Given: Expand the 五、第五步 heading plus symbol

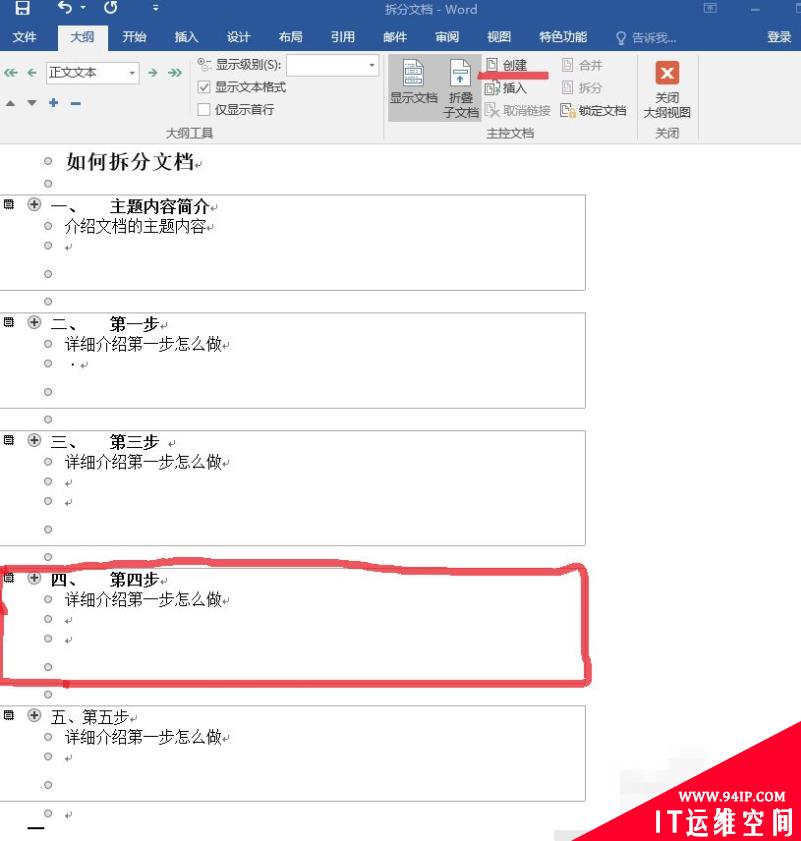Looking at the screenshot, I should (x=34, y=715).
